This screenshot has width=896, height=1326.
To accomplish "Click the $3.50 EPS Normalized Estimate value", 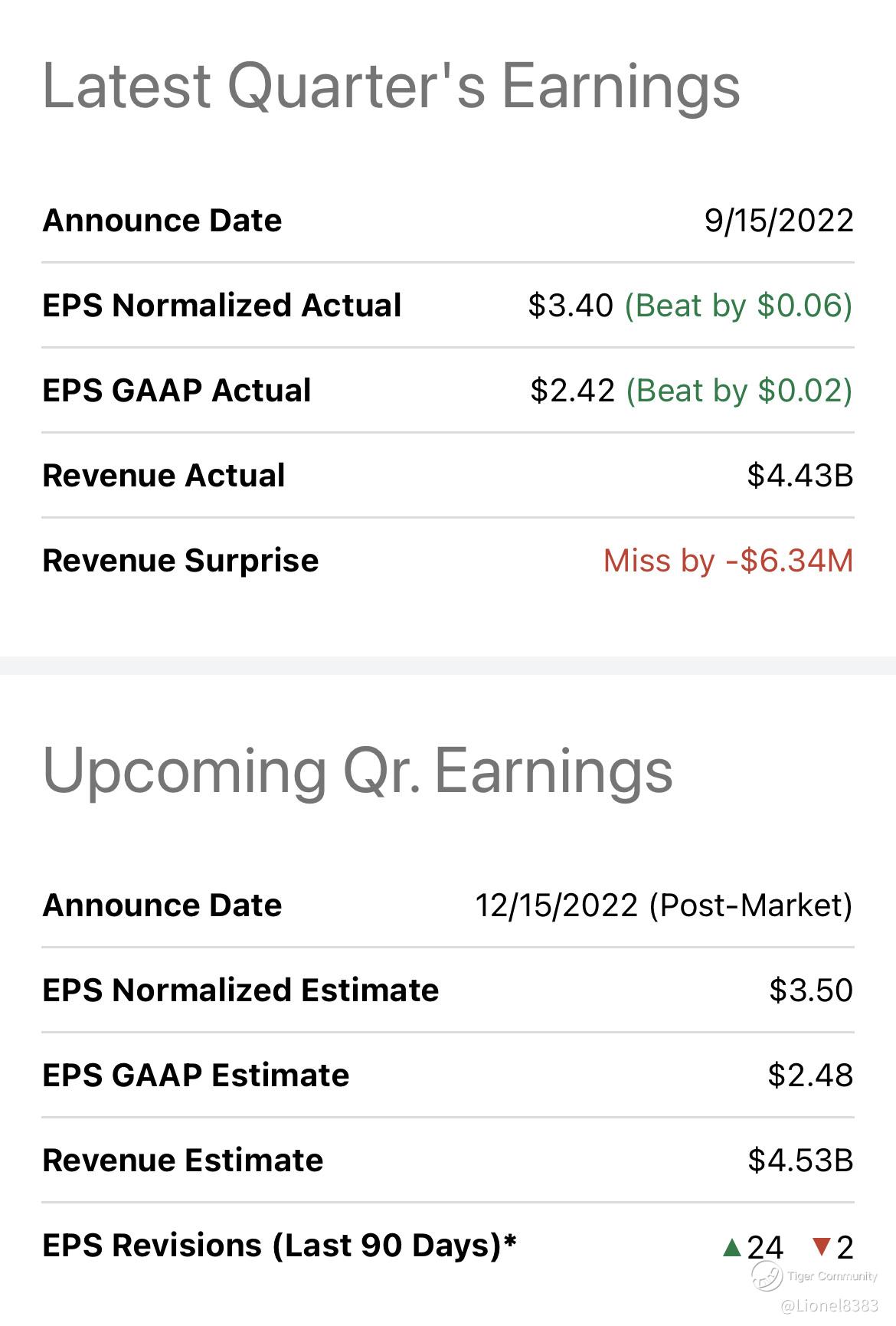I will pos(810,990).
